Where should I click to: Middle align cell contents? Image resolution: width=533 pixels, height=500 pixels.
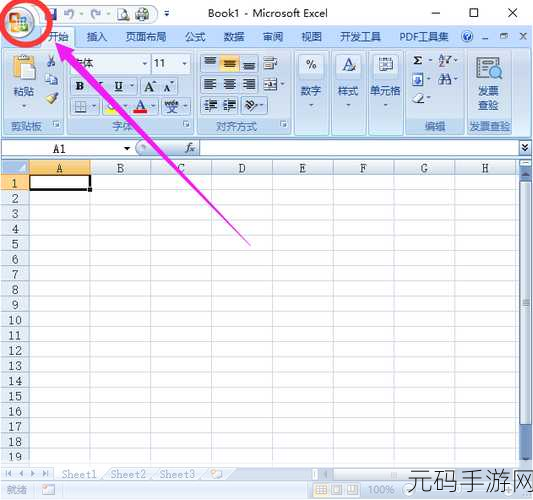pos(230,63)
